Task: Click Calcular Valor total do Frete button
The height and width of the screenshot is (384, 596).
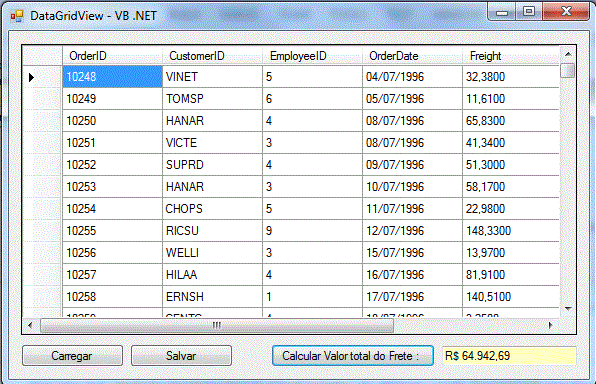Action: (353, 356)
